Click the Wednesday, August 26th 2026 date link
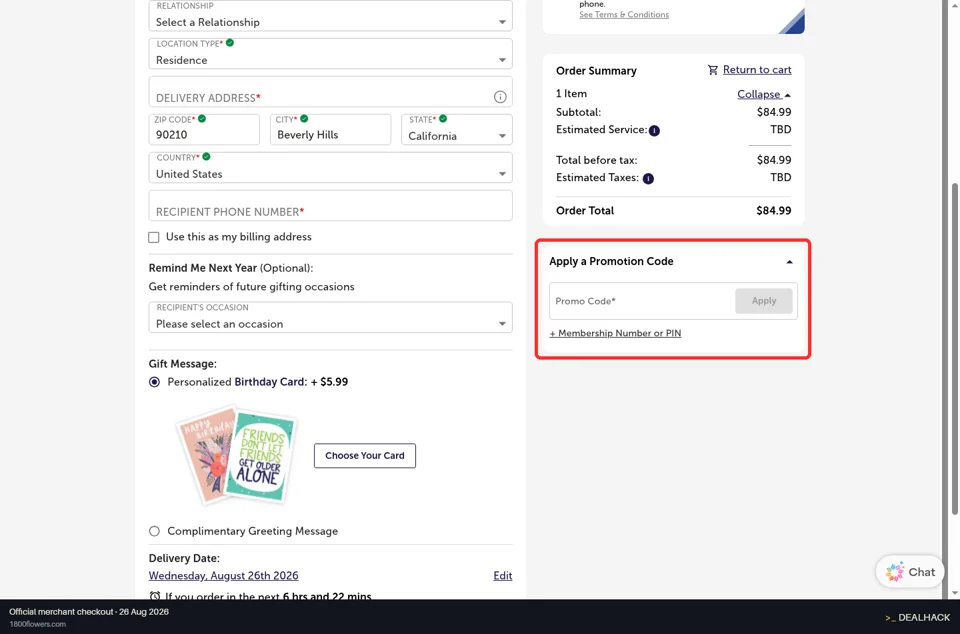Viewport: 960px width, 634px height. [x=223, y=575]
